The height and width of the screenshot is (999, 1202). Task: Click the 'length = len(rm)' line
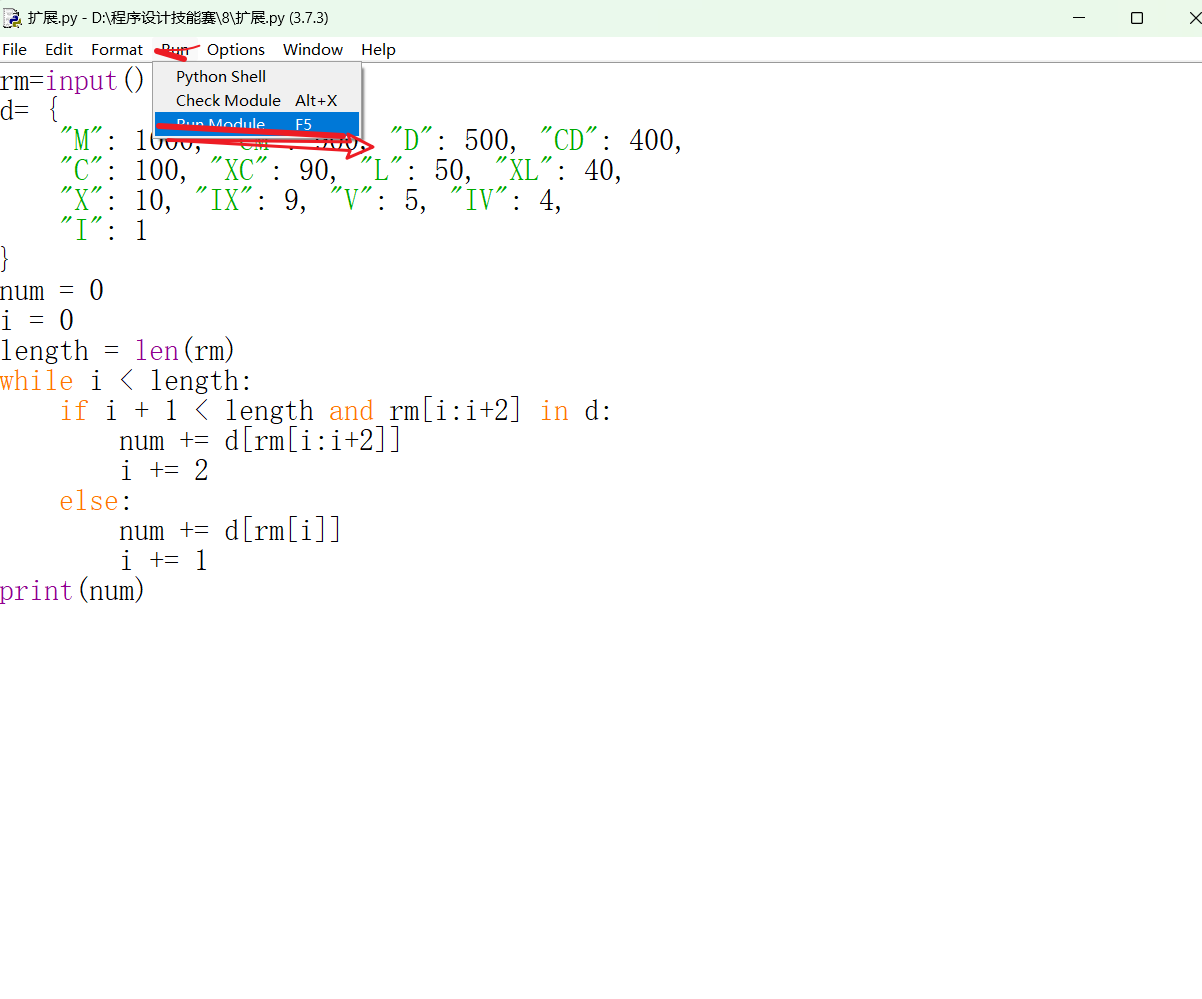(x=118, y=351)
